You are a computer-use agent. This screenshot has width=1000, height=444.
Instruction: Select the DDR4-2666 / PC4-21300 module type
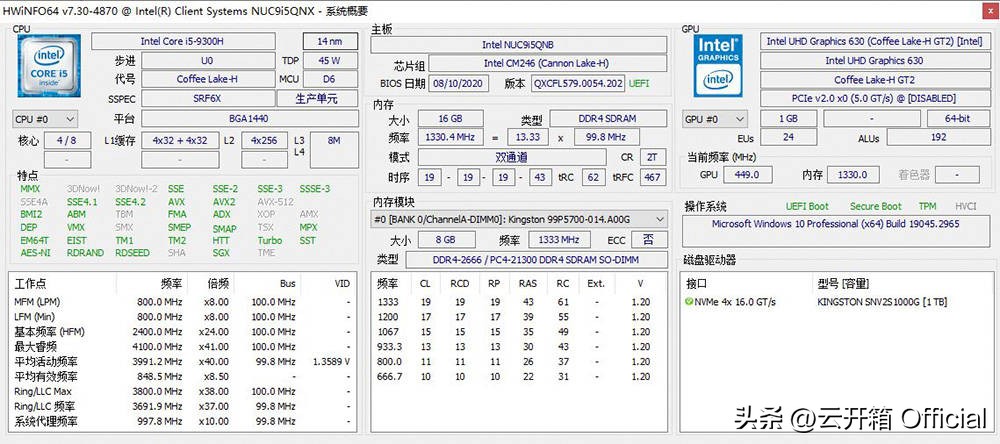[x=536, y=260]
